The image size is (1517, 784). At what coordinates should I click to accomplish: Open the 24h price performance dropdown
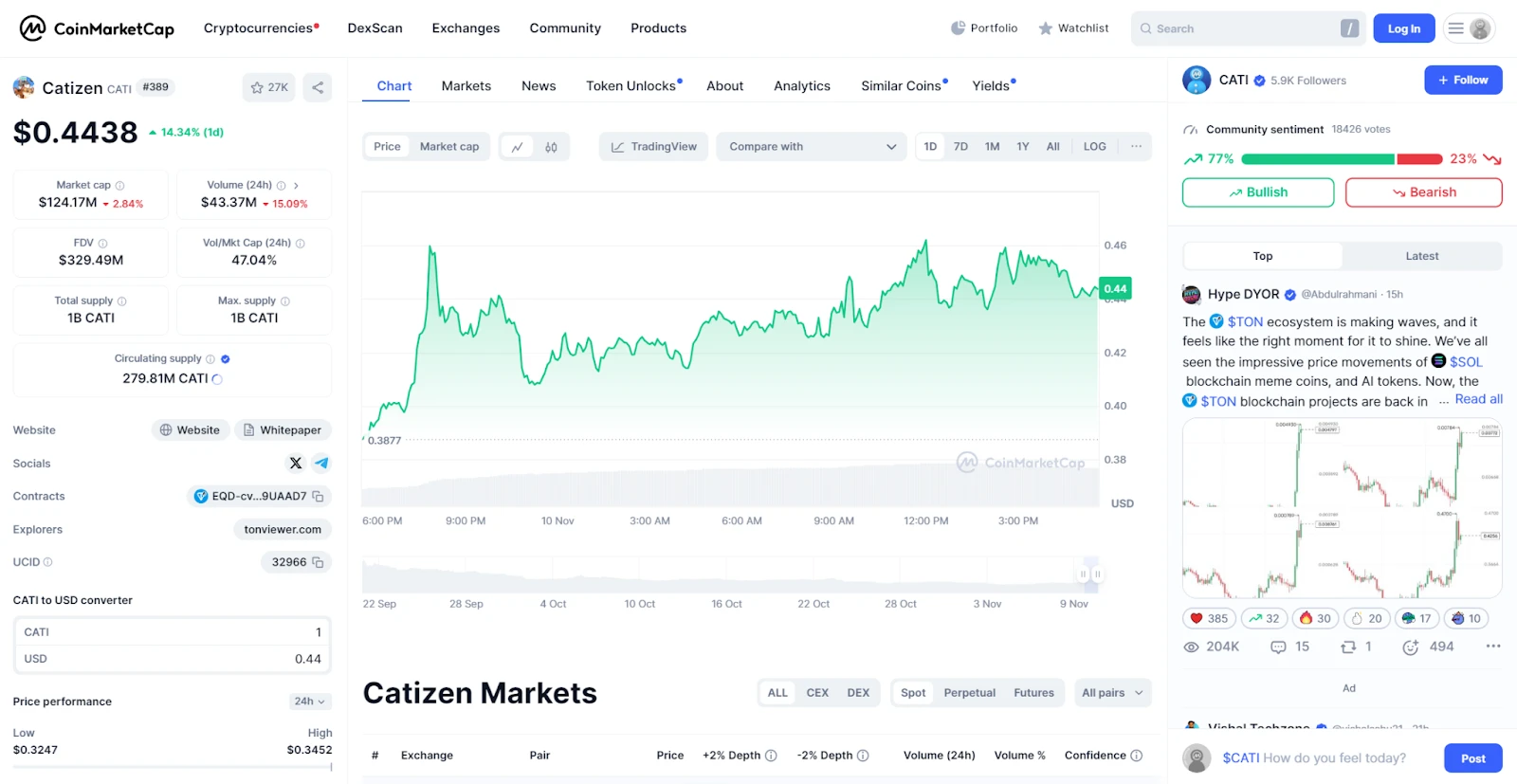pos(309,702)
